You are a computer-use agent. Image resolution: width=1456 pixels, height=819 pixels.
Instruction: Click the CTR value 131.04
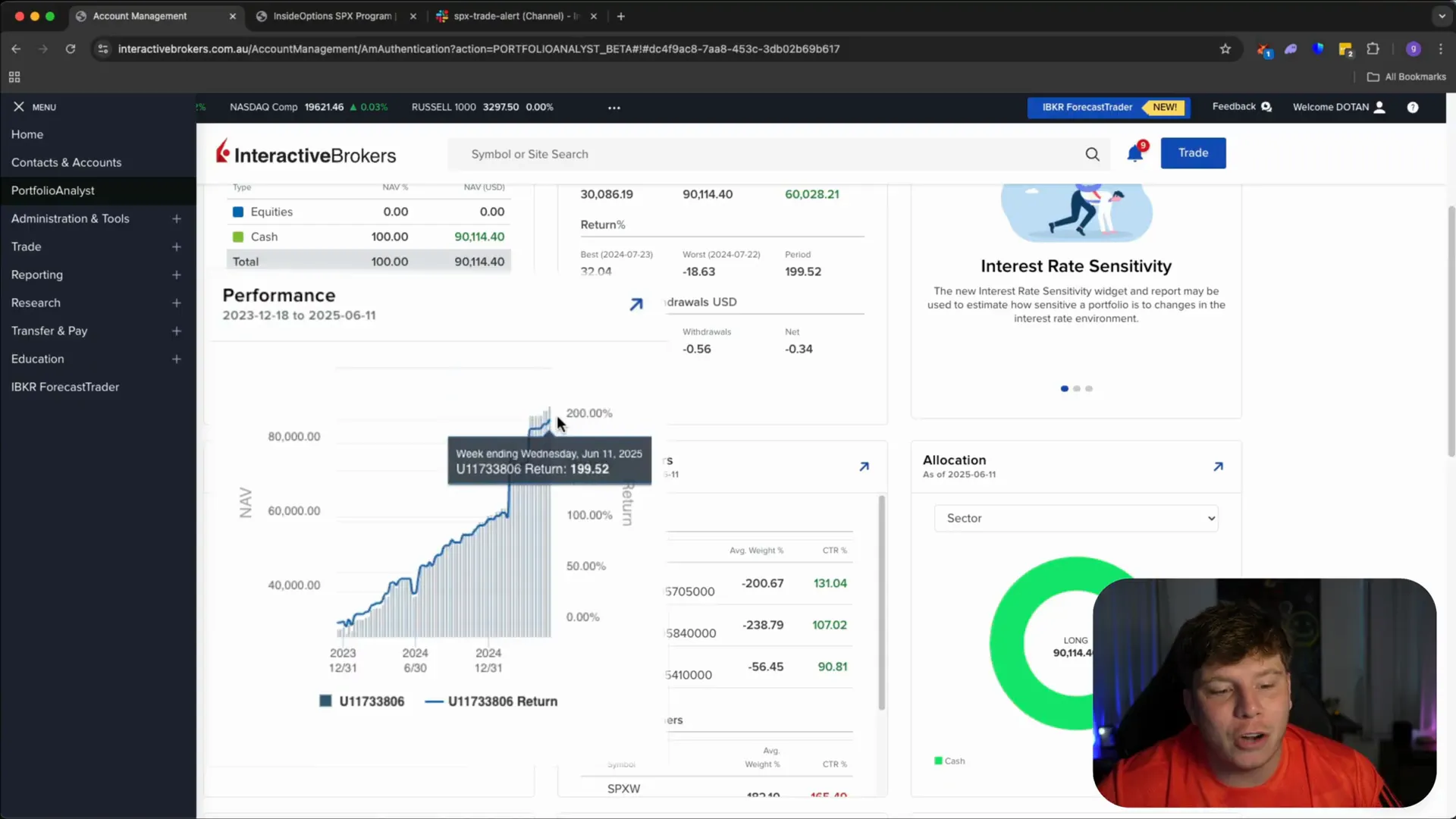(x=830, y=583)
